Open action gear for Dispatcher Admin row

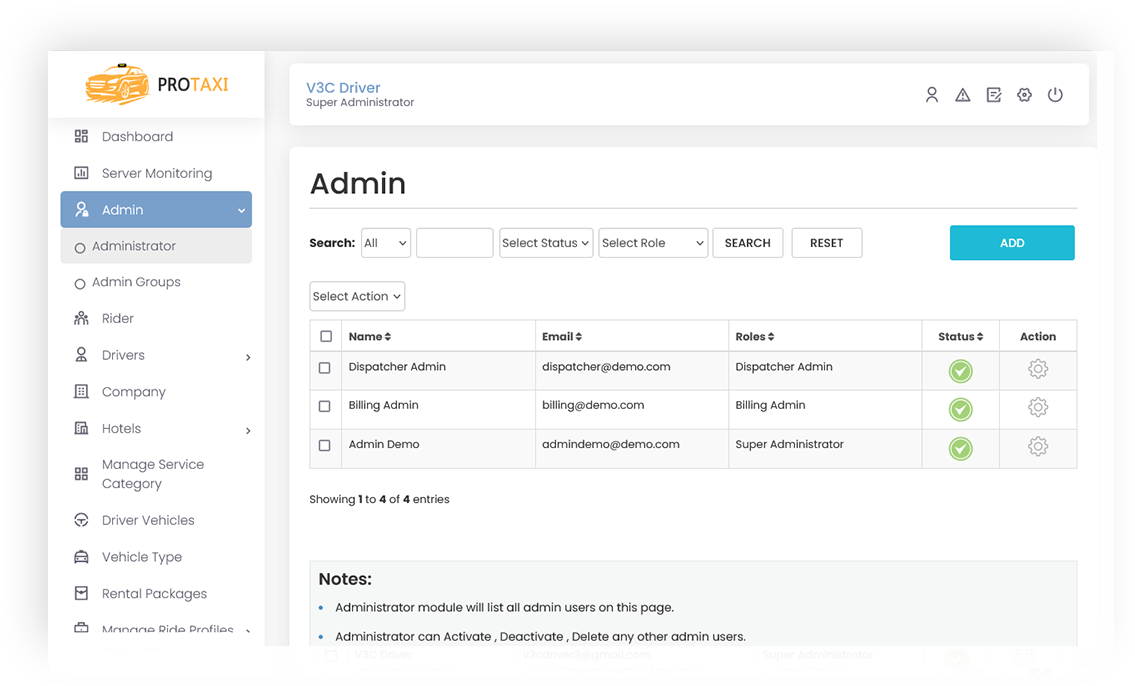tap(1037, 369)
